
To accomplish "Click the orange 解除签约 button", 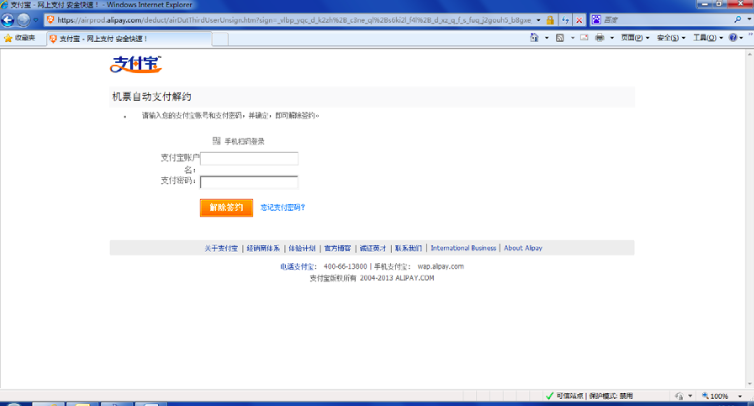I will [226, 208].
